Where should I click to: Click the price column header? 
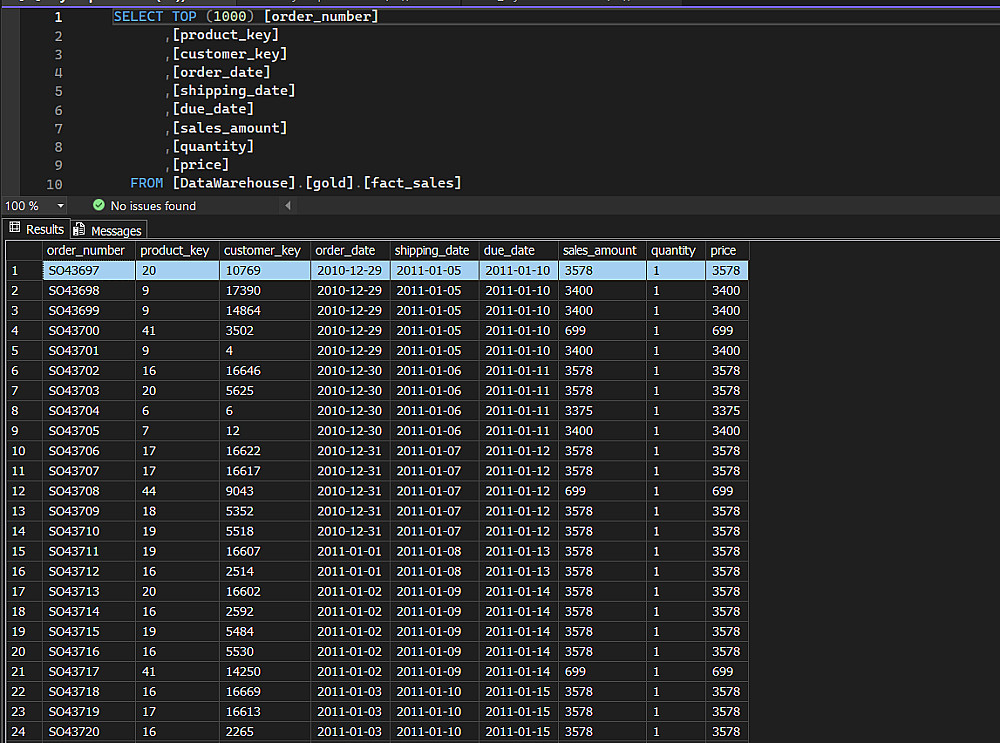pos(723,250)
